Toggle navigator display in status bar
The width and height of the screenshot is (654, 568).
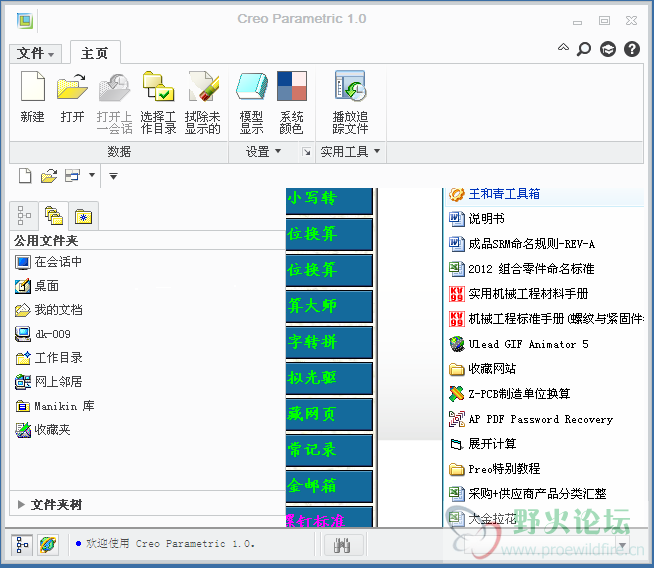coord(22,545)
